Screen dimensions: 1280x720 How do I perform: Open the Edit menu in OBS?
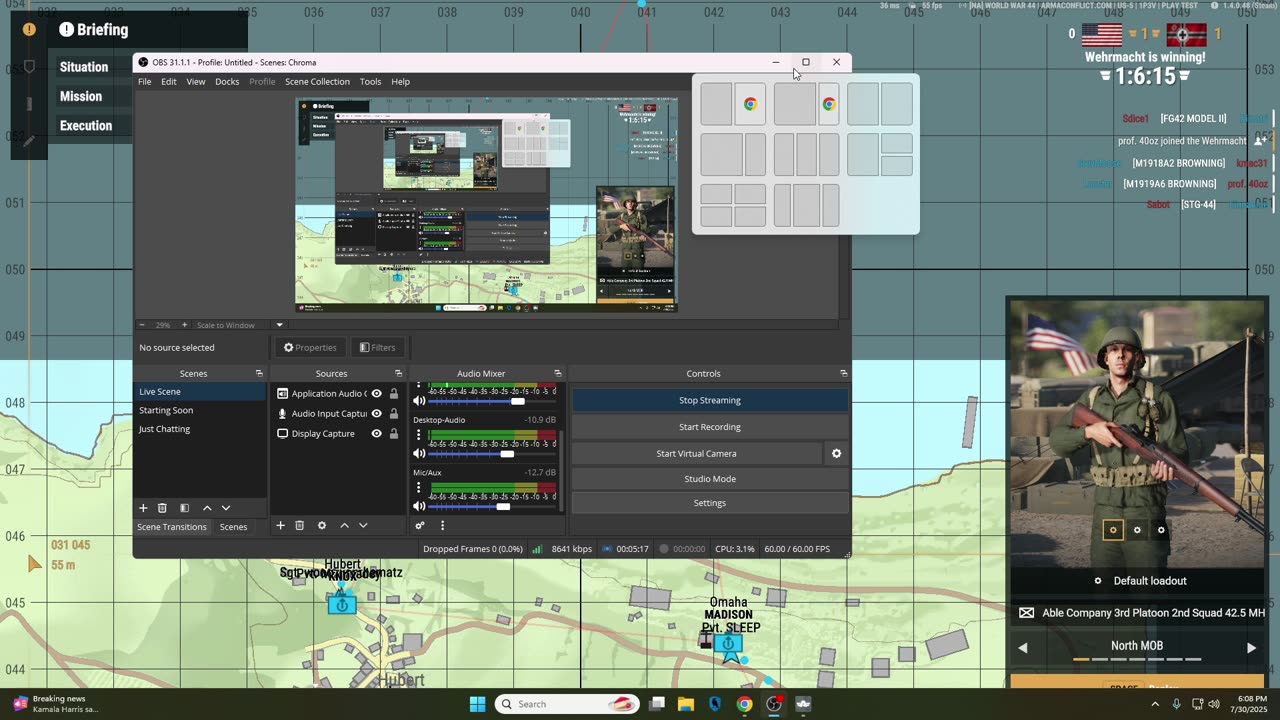(x=169, y=82)
